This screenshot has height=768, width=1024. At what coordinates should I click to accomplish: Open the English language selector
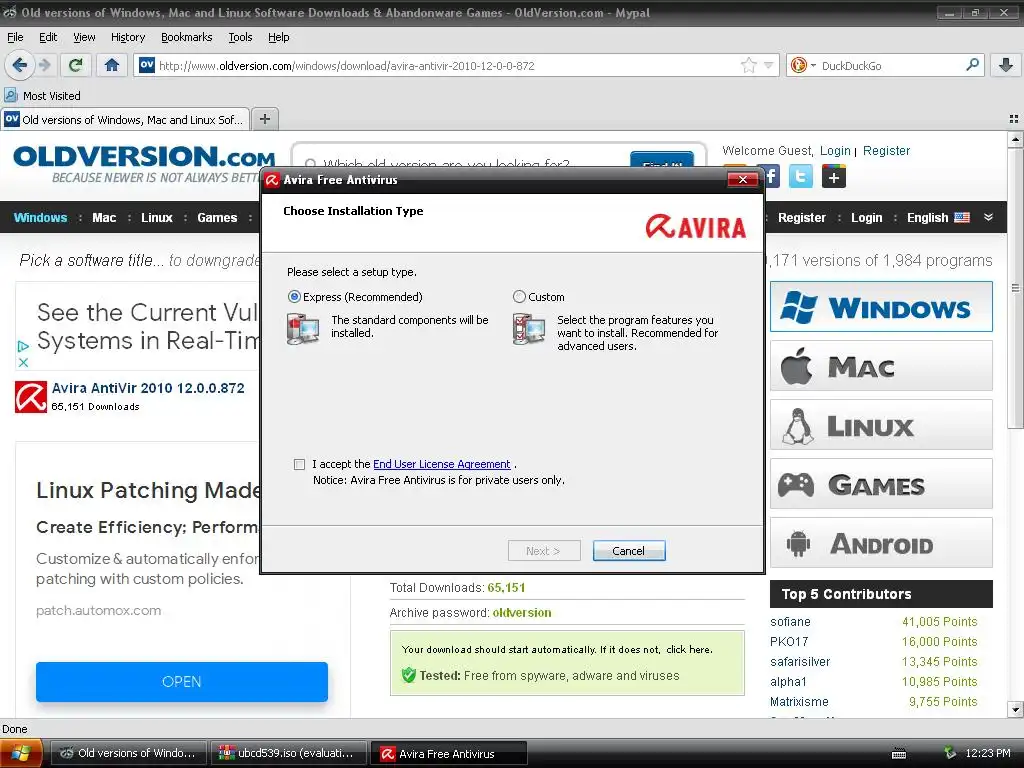pyautogui.click(x=938, y=217)
